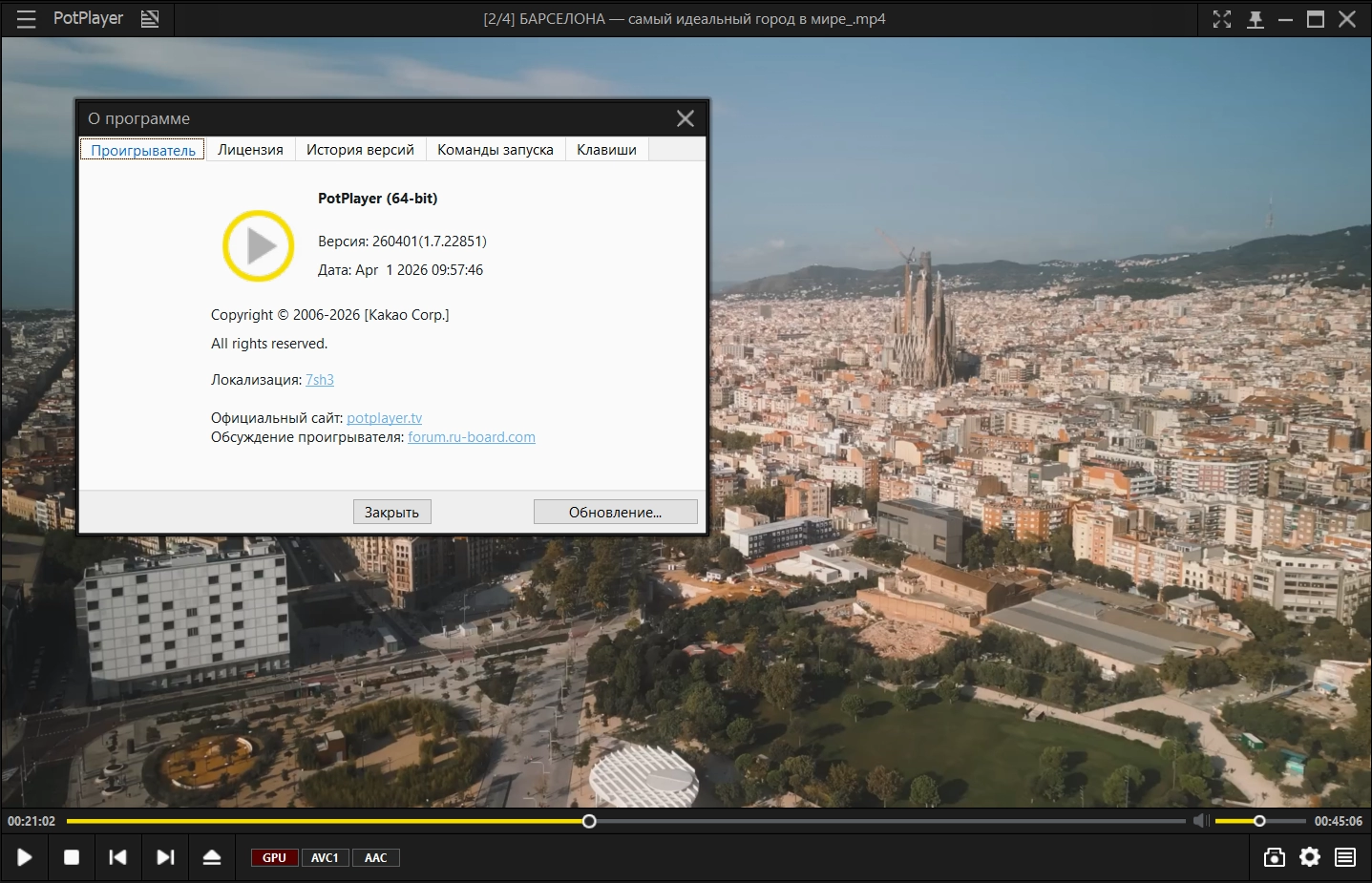Click the eject/open file icon

click(x=212, y=857)
